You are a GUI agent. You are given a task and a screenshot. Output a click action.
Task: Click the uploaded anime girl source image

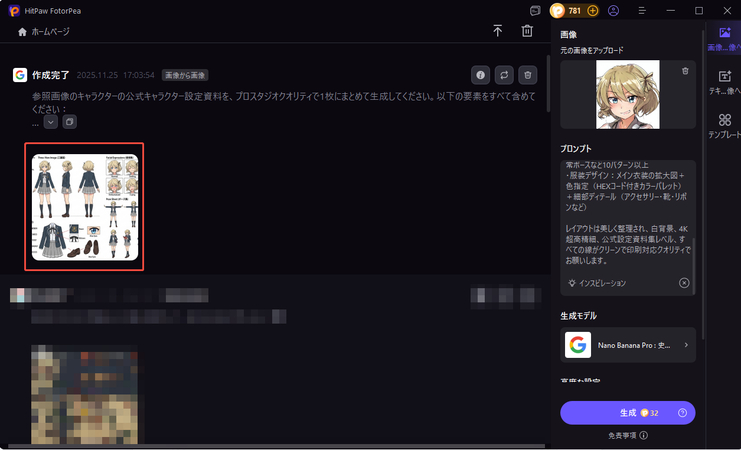coord(628,94)
